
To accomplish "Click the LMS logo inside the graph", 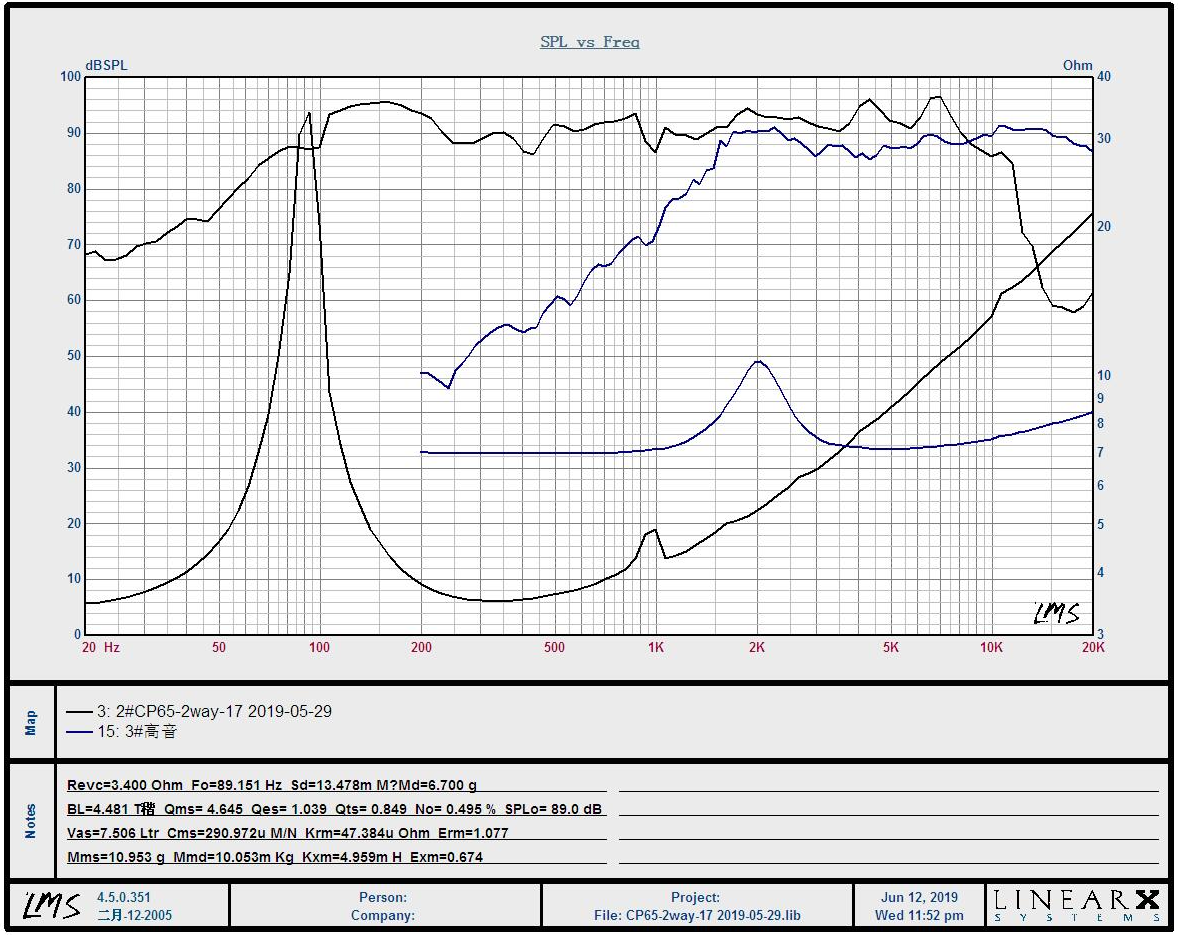I will (1056, 612).
